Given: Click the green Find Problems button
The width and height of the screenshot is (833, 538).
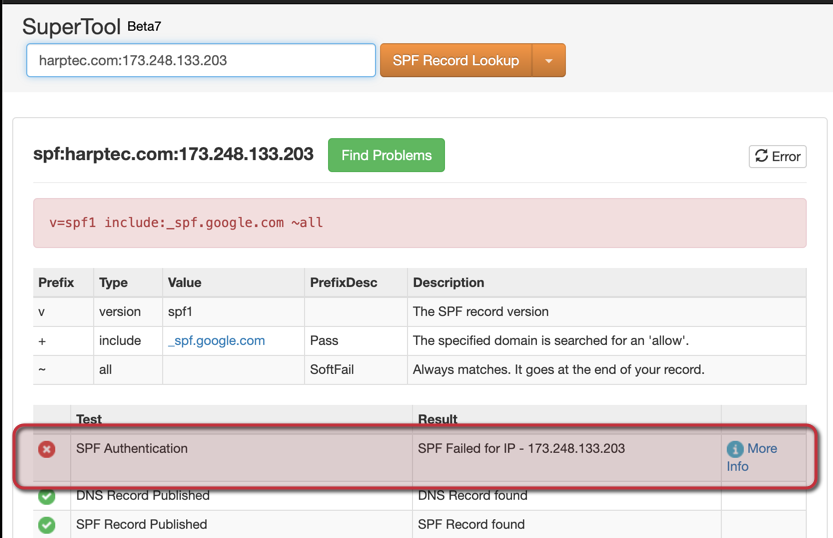Looking at the screenshot, I should tap(386, 155).
